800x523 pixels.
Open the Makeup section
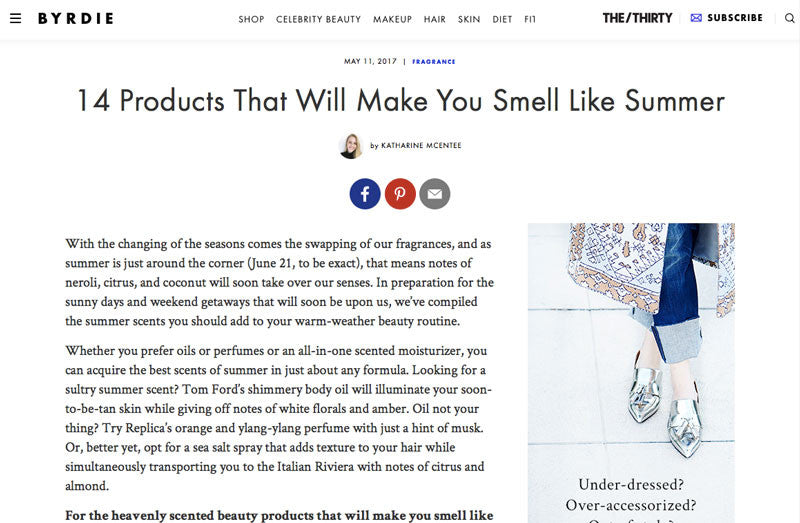[392, 19]
